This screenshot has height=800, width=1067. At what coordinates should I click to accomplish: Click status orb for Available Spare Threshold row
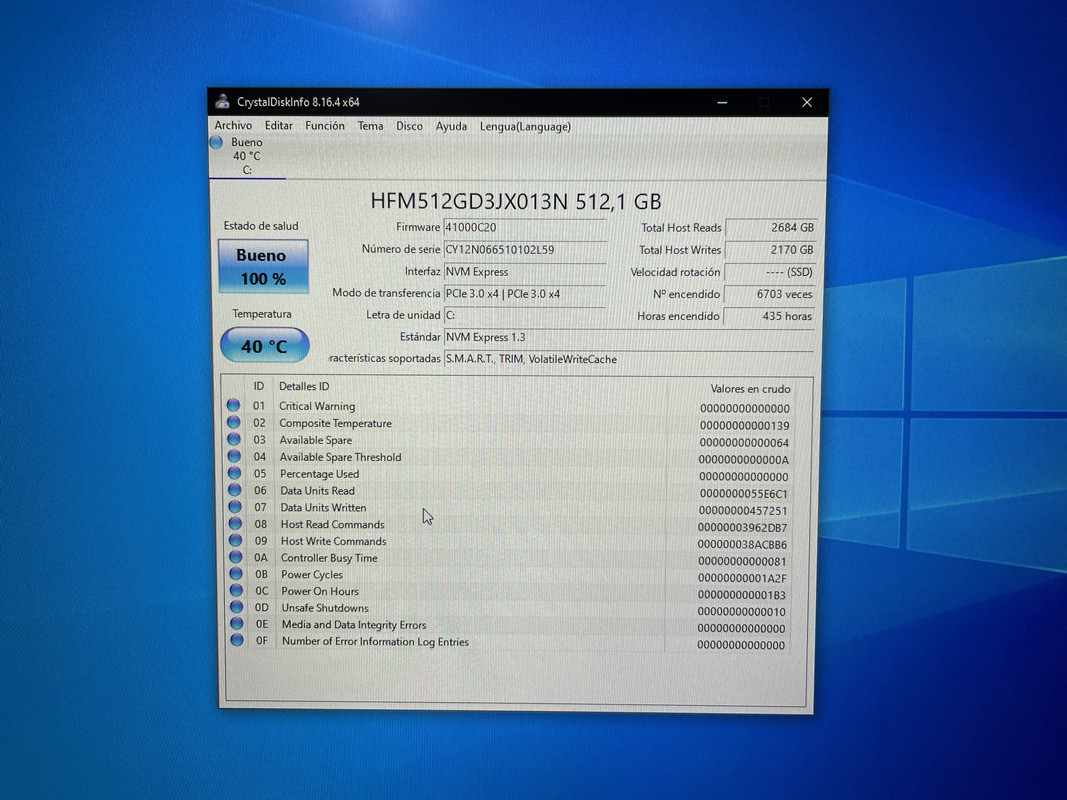click(234, 456)
